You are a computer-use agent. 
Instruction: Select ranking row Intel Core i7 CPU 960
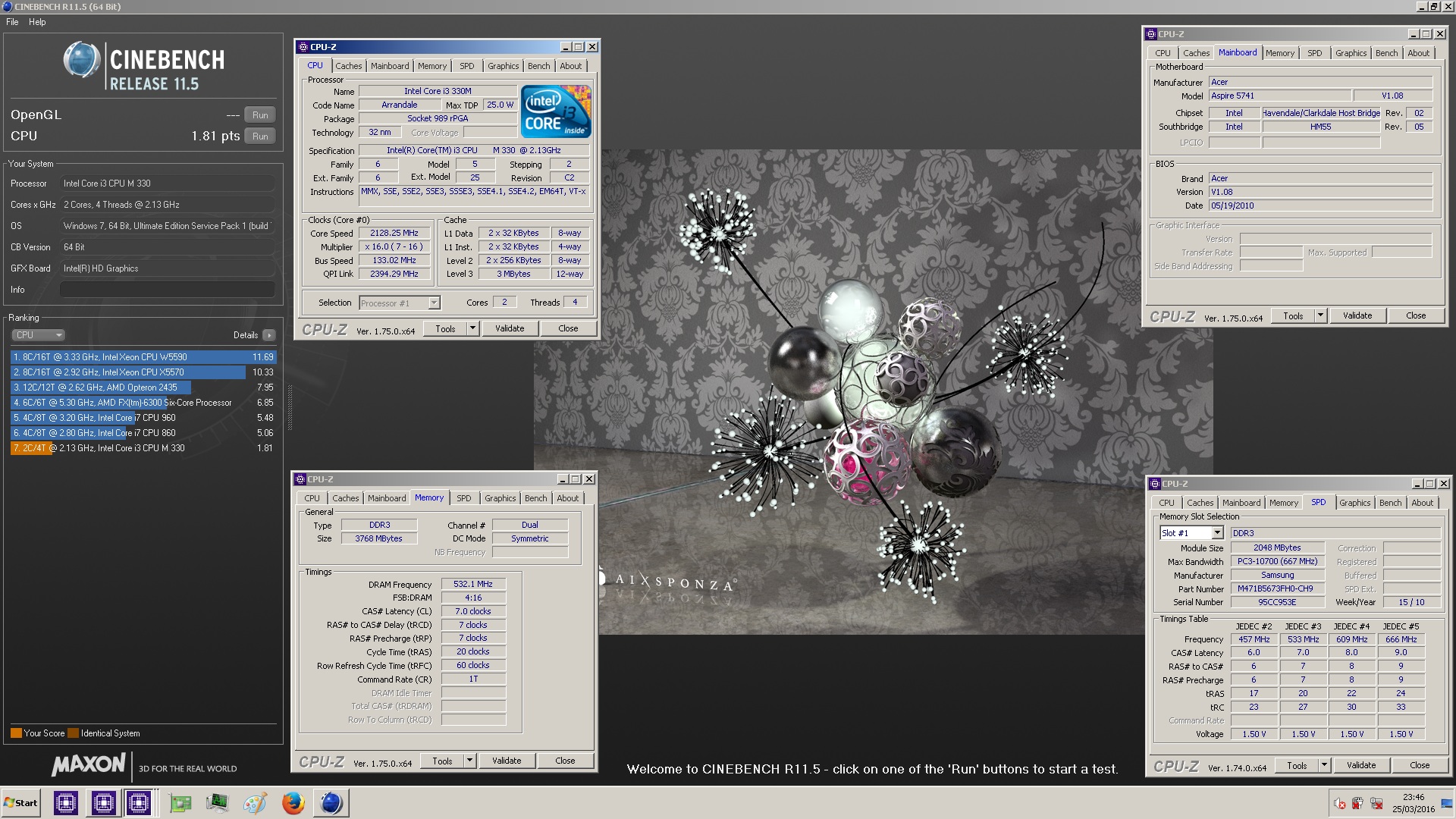(x=143, y=418)
